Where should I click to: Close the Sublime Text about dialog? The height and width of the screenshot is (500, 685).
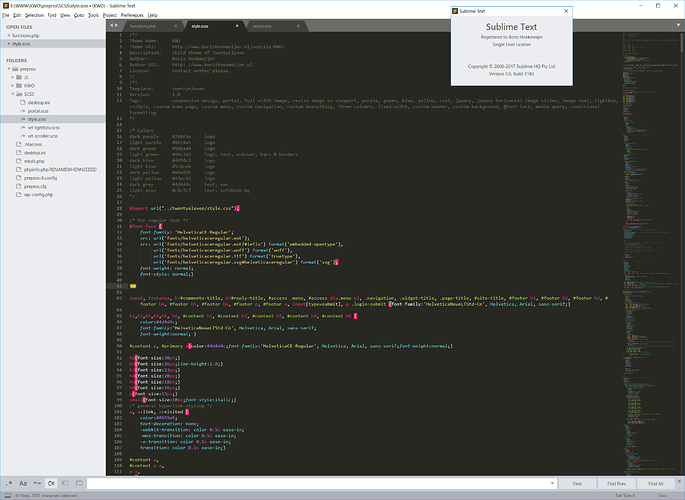click(x=566, y=11)
